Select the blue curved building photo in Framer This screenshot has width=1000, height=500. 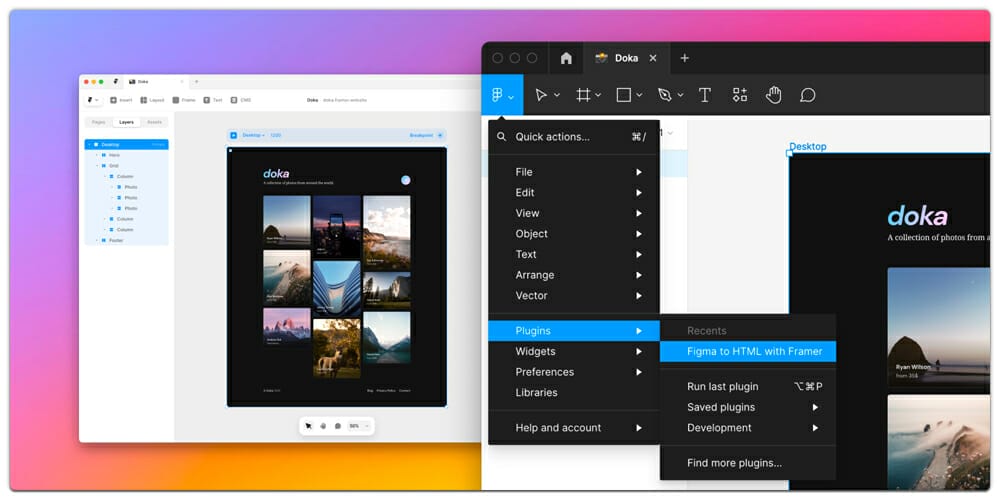pos(337,288)
